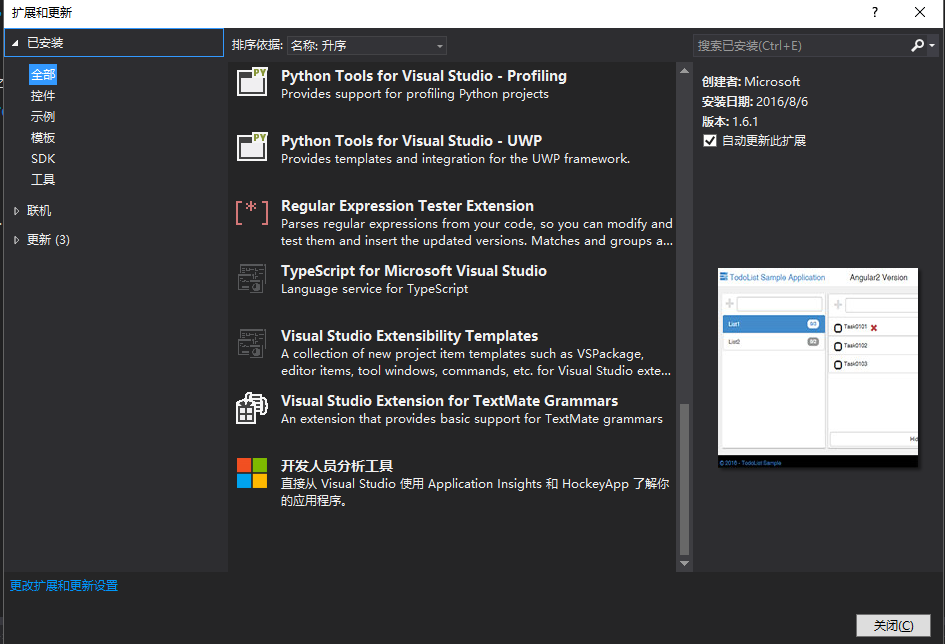This screenshot has width=945, height=644.
Task: Click the Regular Expression Tester bracket icon
Action: [252, 212]
